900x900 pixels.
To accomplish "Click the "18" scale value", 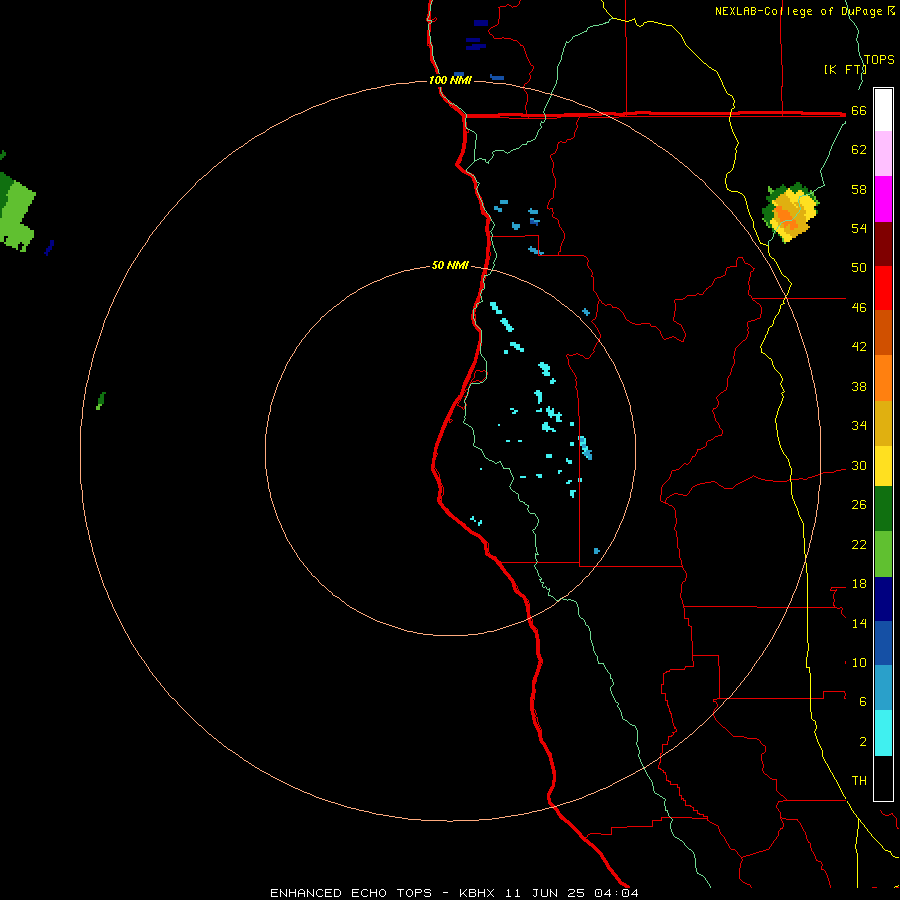I will coord(859,584).
